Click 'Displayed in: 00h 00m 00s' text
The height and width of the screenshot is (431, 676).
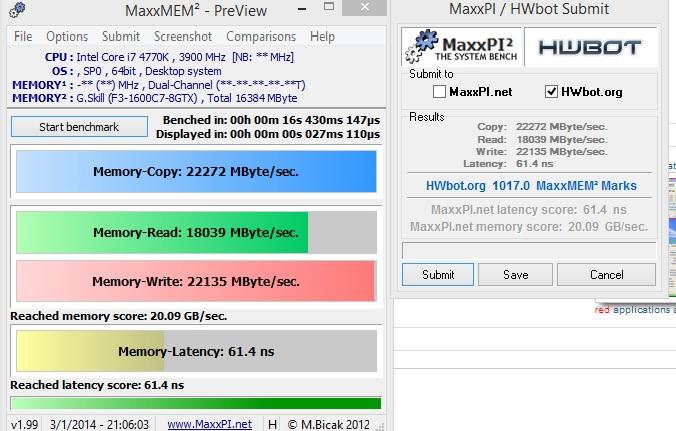(268, 134)
